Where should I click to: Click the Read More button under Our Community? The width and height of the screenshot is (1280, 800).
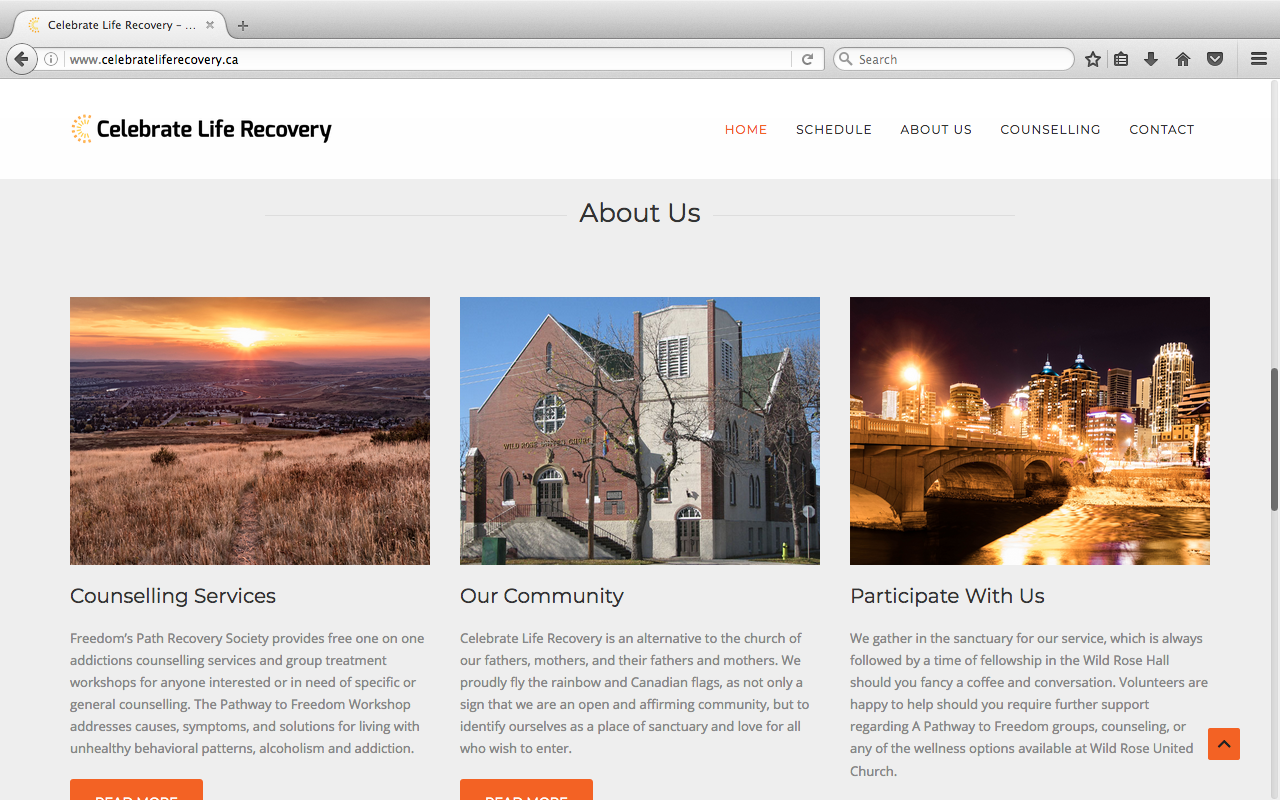pyautogui.click(x=526, y=790)
